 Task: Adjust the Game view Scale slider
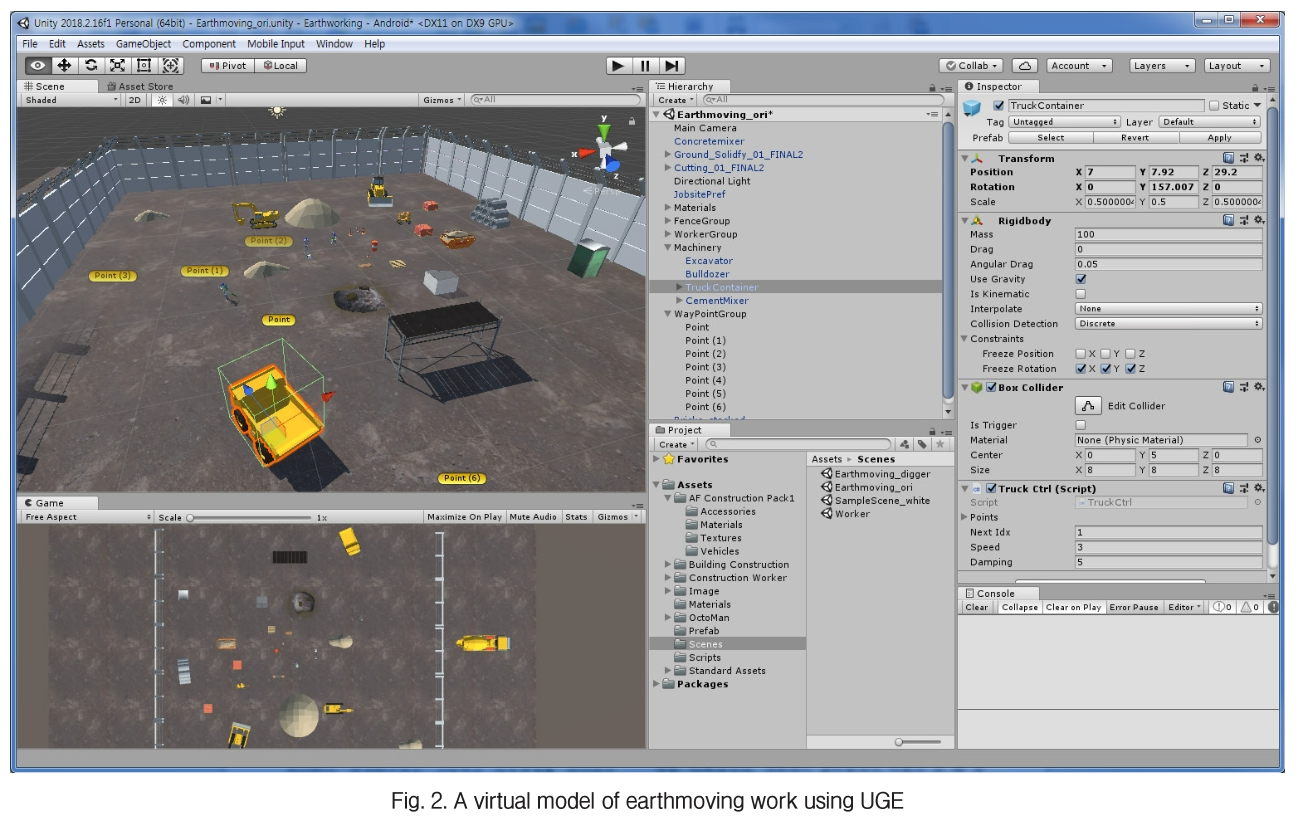[250, 517]
